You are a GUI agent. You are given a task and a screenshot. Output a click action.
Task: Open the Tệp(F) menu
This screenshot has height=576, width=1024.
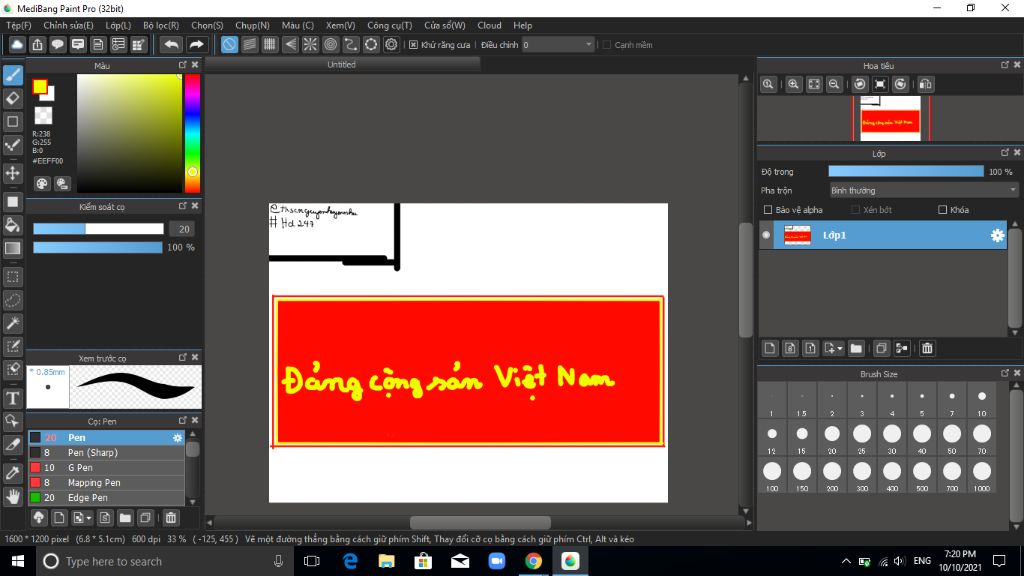click(x=18, y=25)
